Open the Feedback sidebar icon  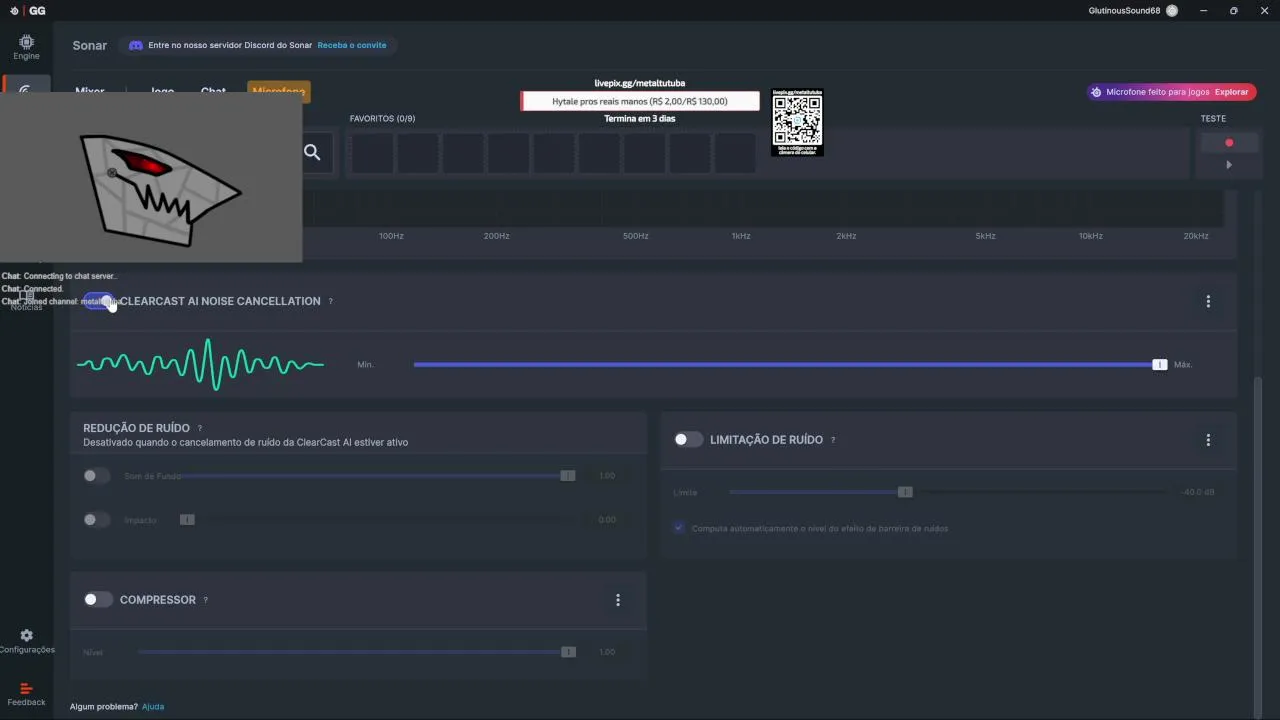26,694
